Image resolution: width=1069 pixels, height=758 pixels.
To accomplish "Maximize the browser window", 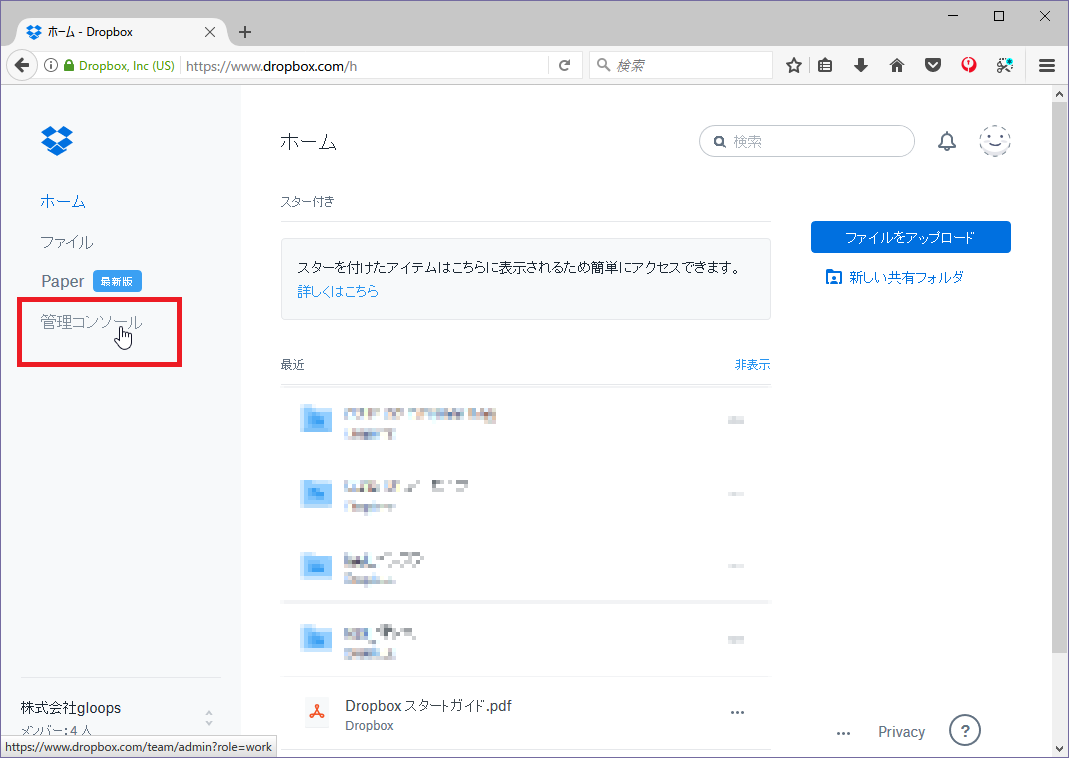I will (999, 16).
